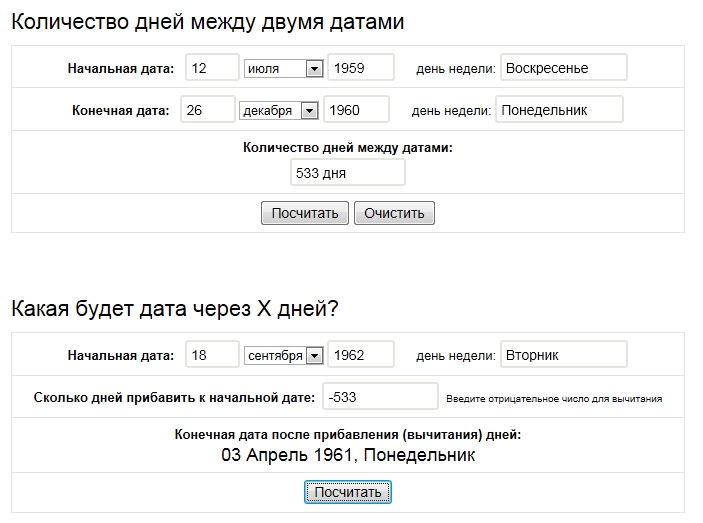Click the days-to-add field containing -533
Image resolution: width=703 pixels, height=523 pixels.
(380, 397)
